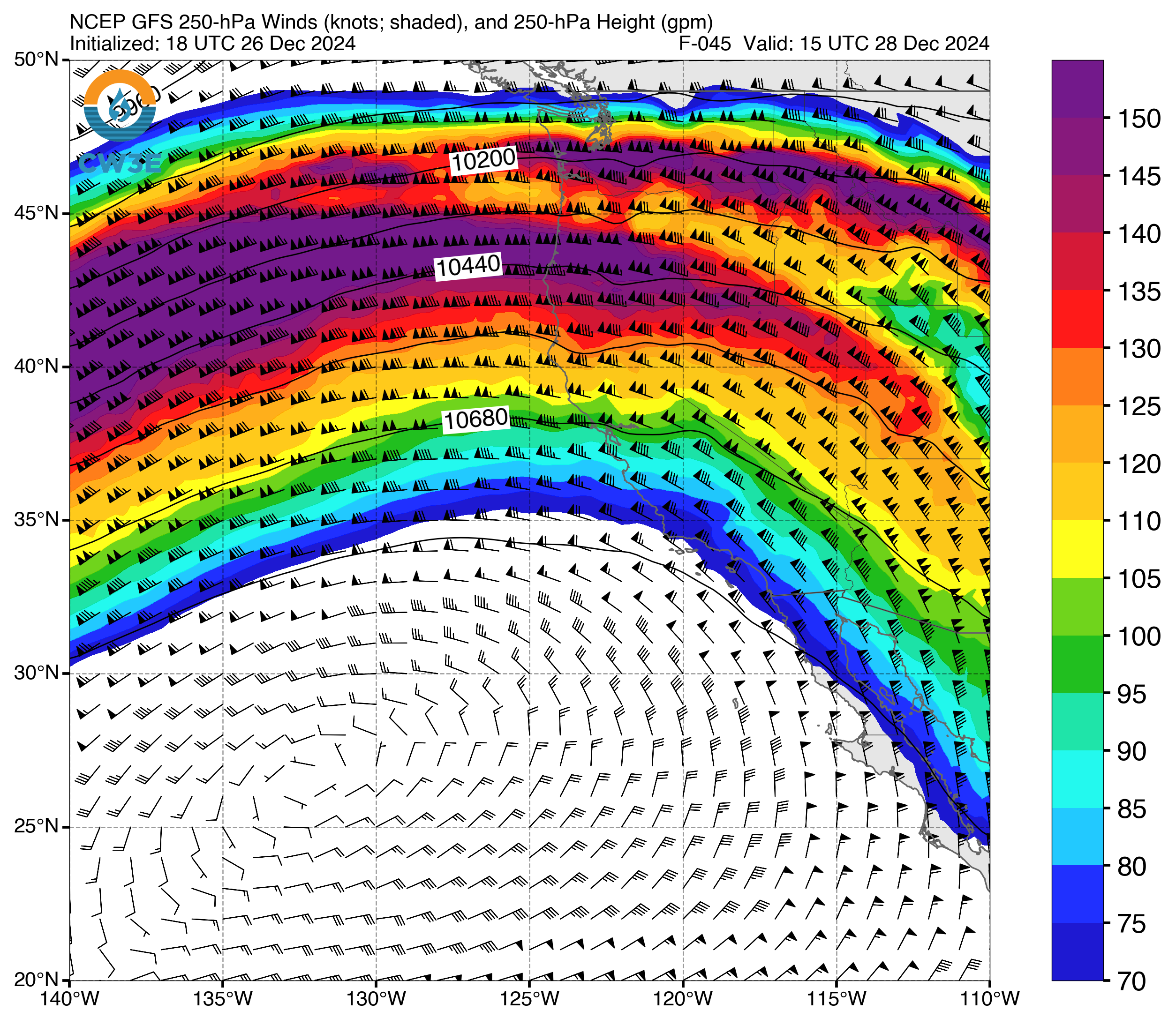Click the F-045 Valid: 15 UTC 28 Dec 2024 text

(x=834, y=44)
